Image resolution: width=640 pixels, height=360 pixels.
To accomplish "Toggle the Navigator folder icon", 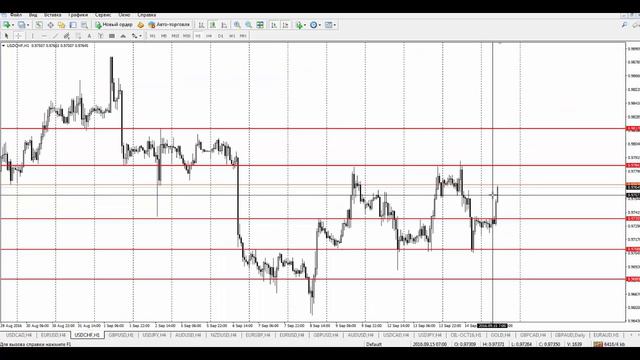I will [61, 25].
